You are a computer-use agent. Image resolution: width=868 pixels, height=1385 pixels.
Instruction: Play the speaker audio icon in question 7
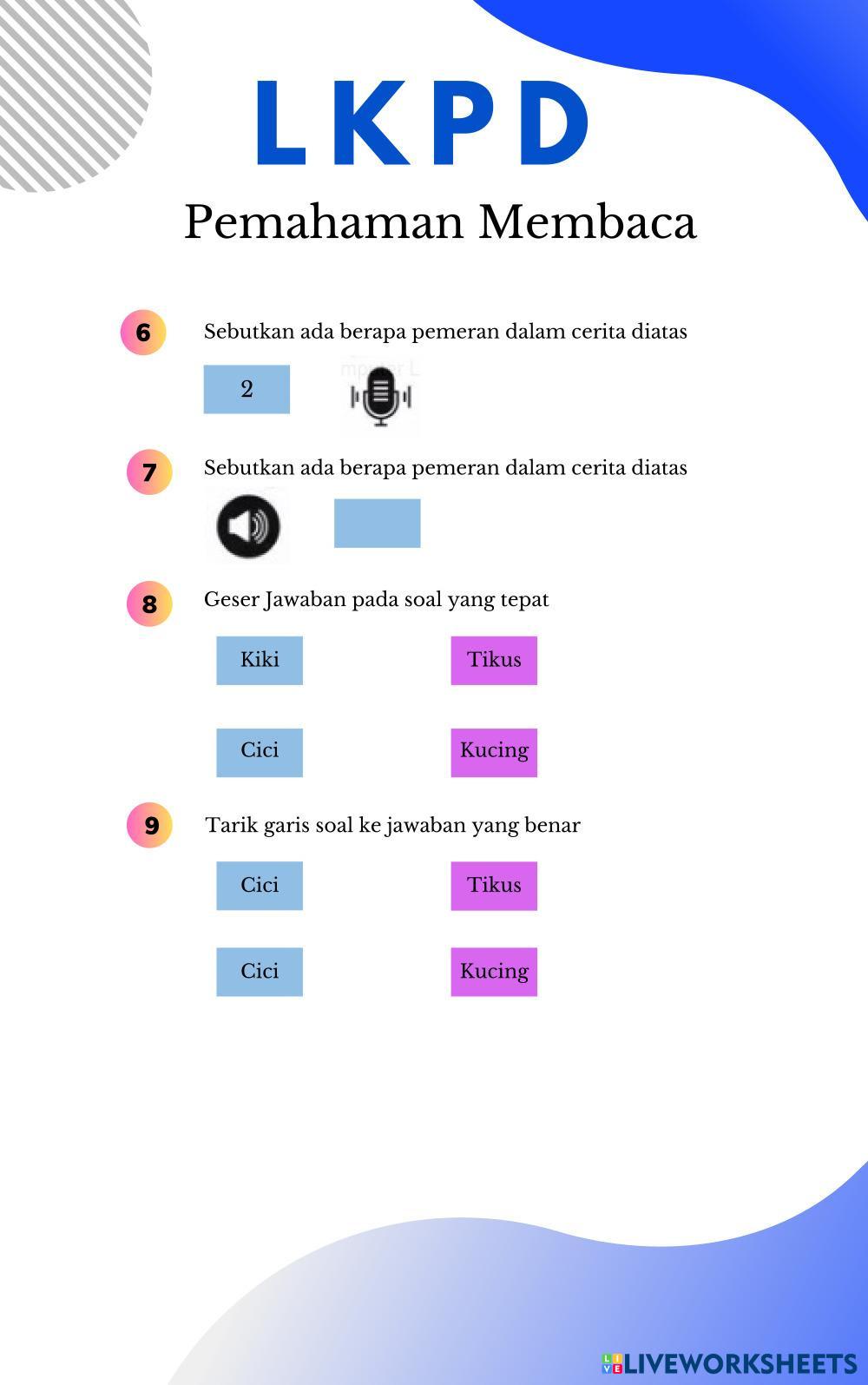click(248, 525)
